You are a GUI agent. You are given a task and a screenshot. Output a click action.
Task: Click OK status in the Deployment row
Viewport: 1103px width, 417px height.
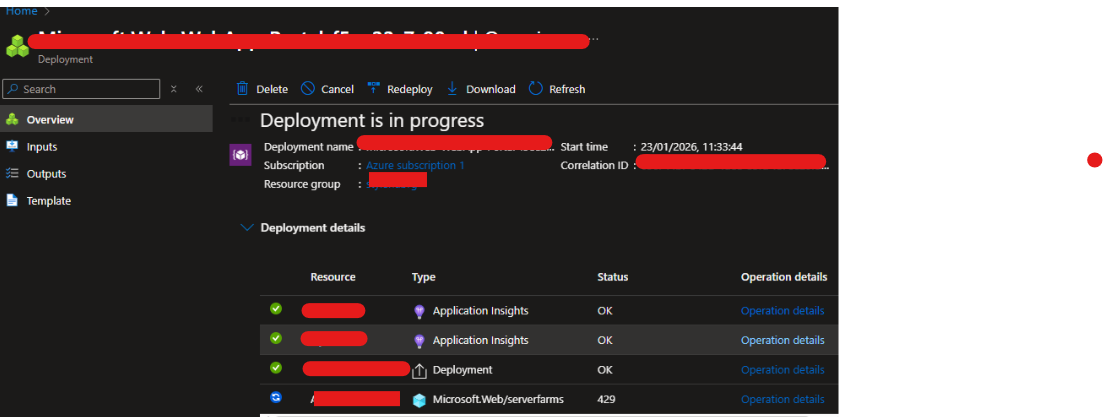tap(605, 370)
